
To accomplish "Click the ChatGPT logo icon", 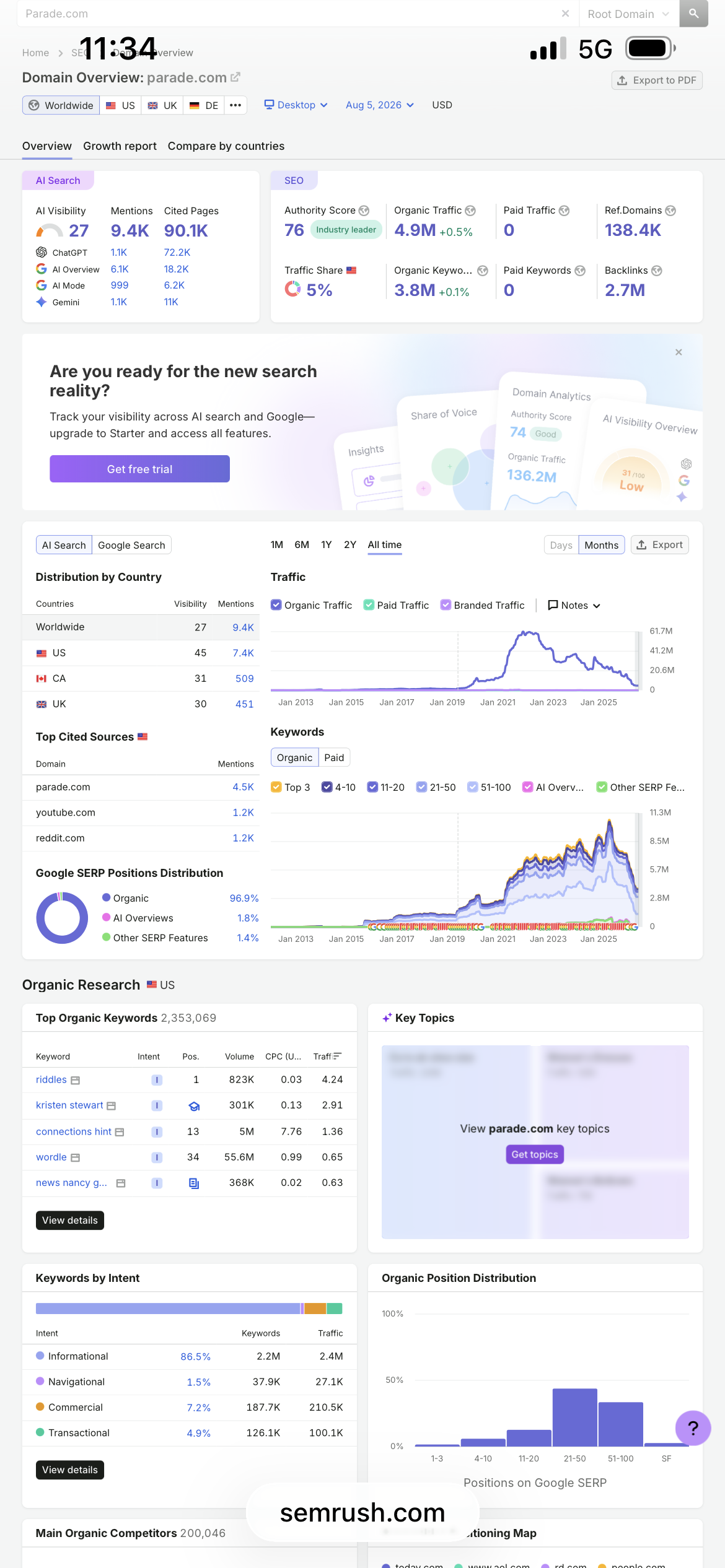I will pyautogui.click(x=42, y=252).
